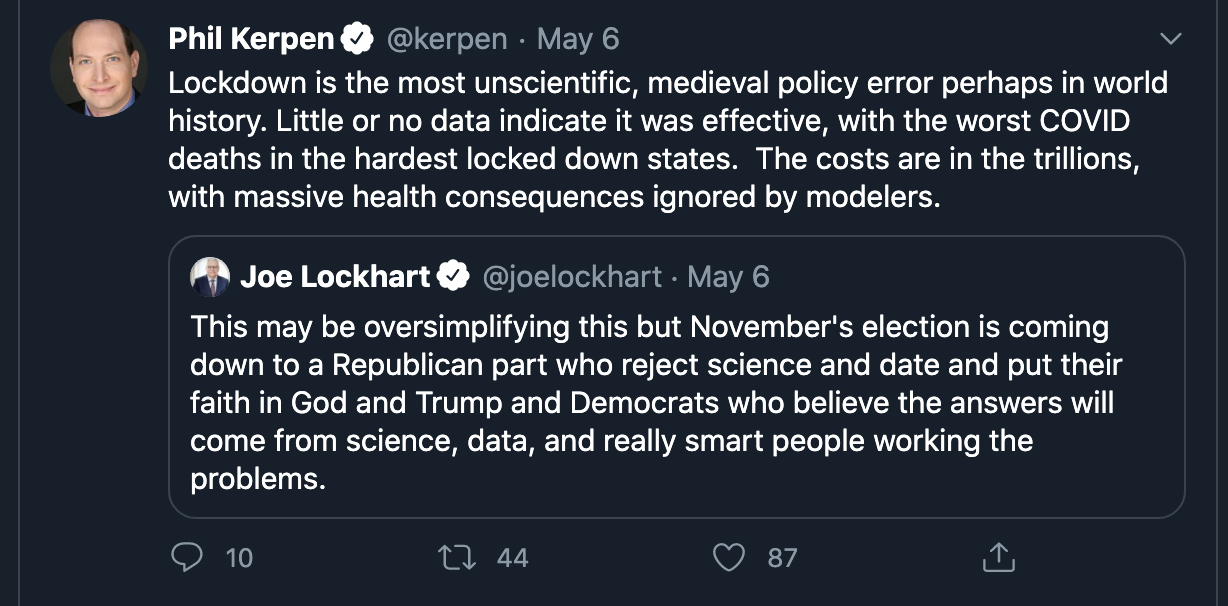Open the @joelockhart handle
The height and width of the screenshot is (606, 1228).
572,277
